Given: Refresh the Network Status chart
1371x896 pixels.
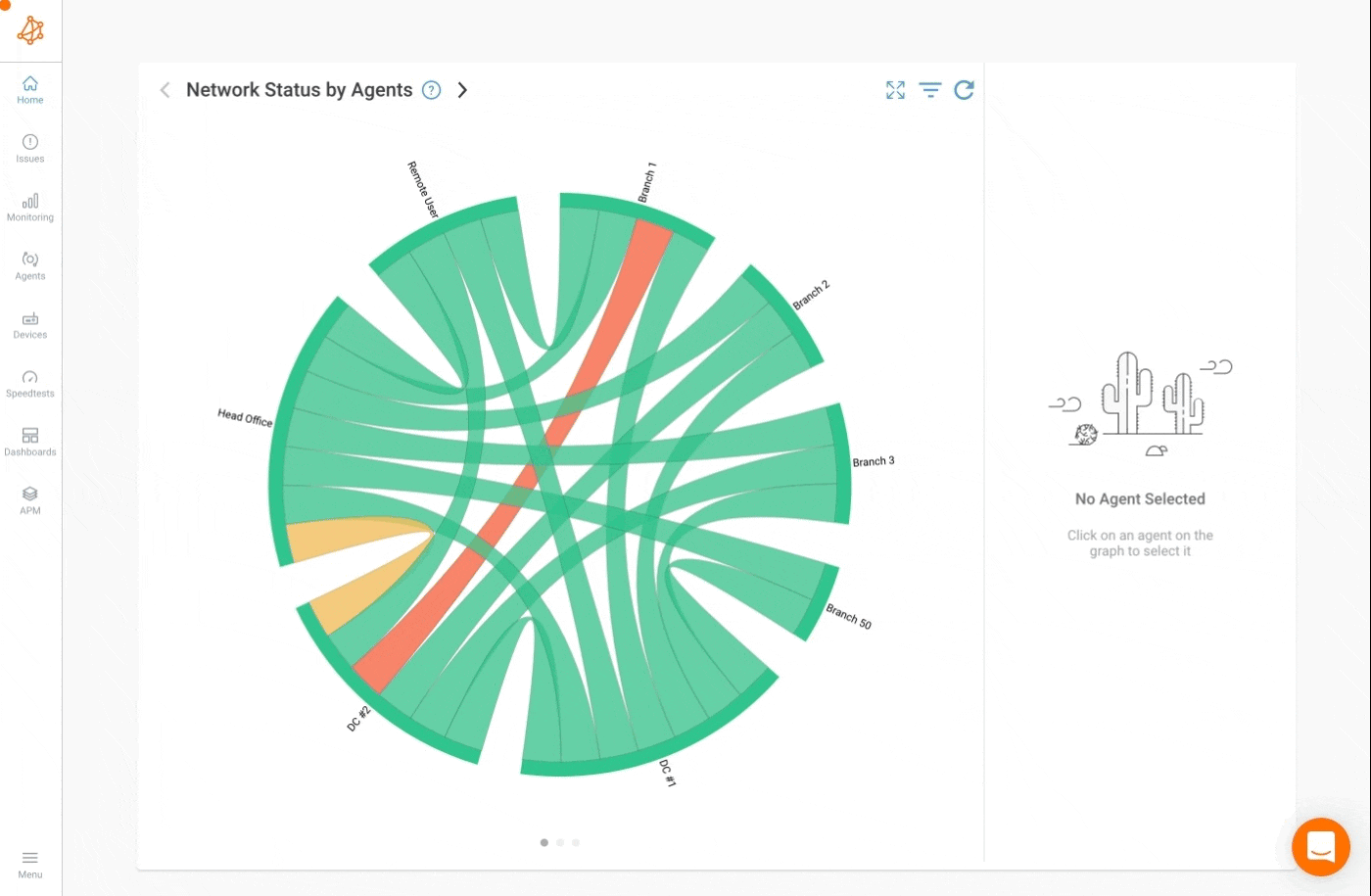Looking at the screenshot, I should [965, 89].
